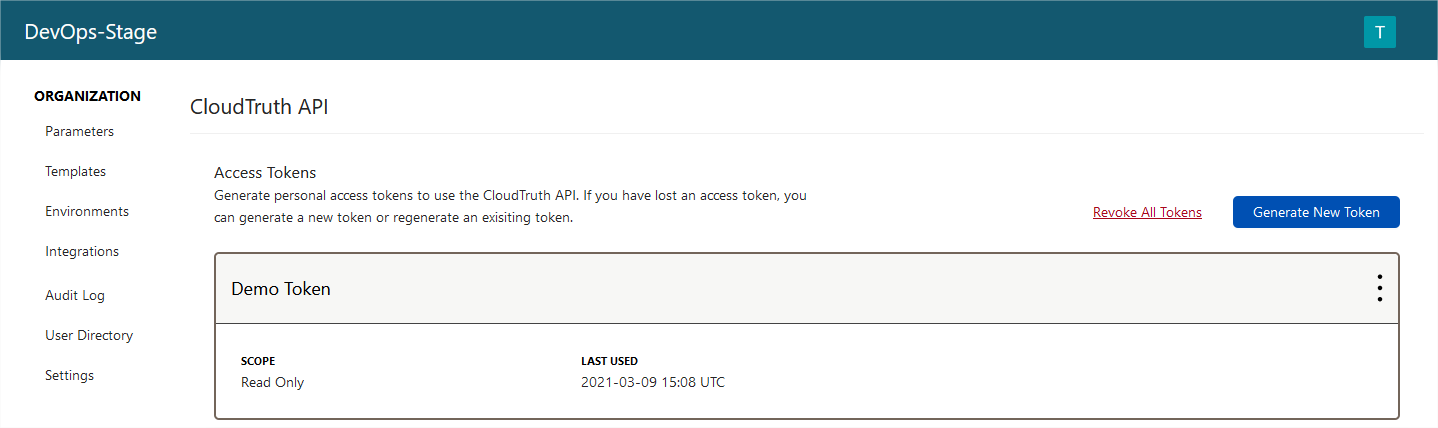
Task: Click the Access Tokens section title
Action: 265,173
